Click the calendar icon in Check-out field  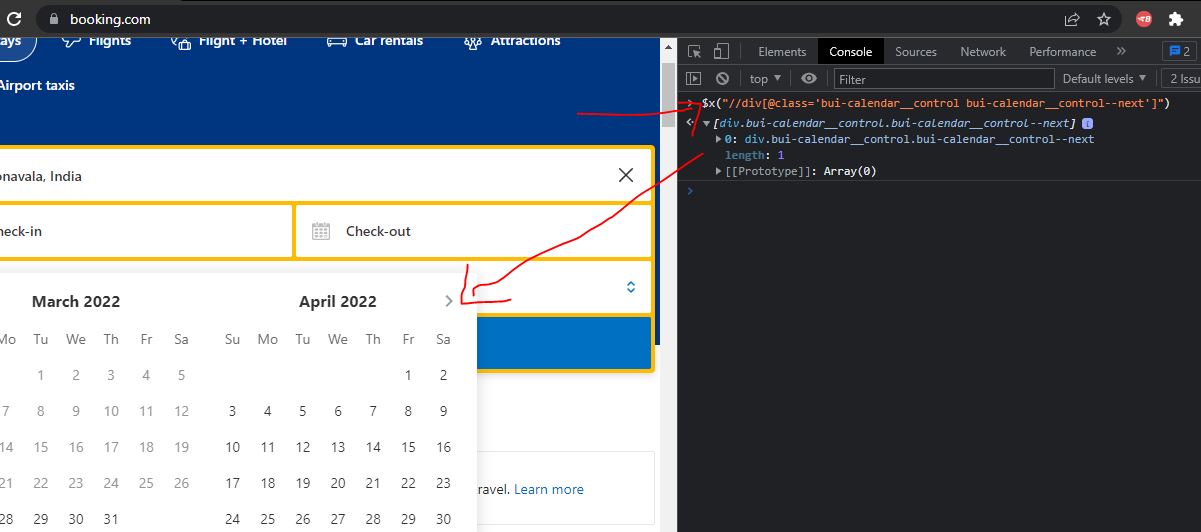click(x=321, y=231)
